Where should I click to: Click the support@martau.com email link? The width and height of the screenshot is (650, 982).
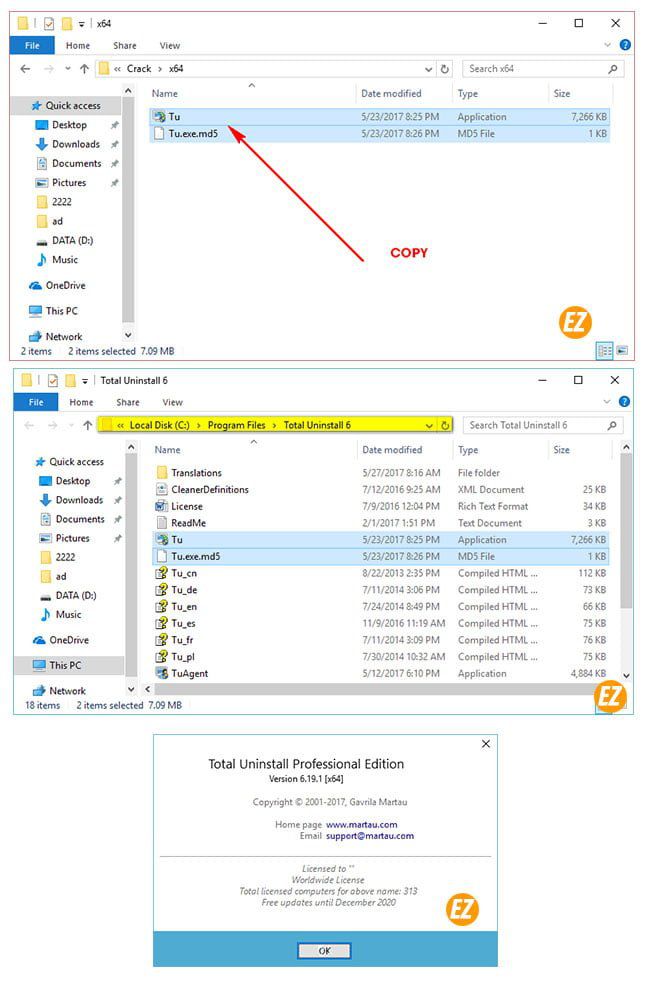pos(369,836)
